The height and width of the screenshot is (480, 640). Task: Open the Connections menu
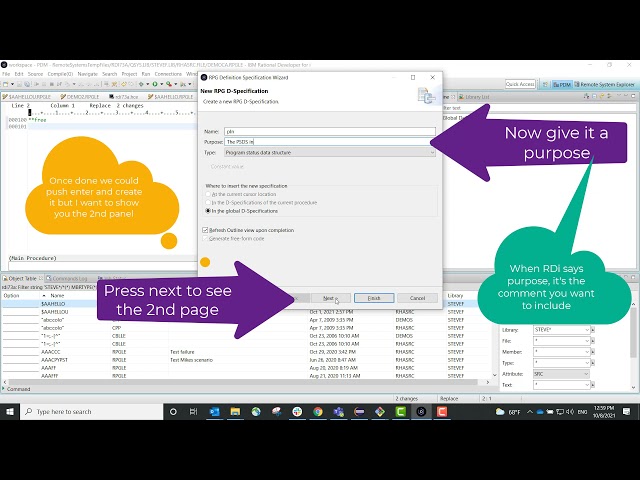[x=168, y=74]
